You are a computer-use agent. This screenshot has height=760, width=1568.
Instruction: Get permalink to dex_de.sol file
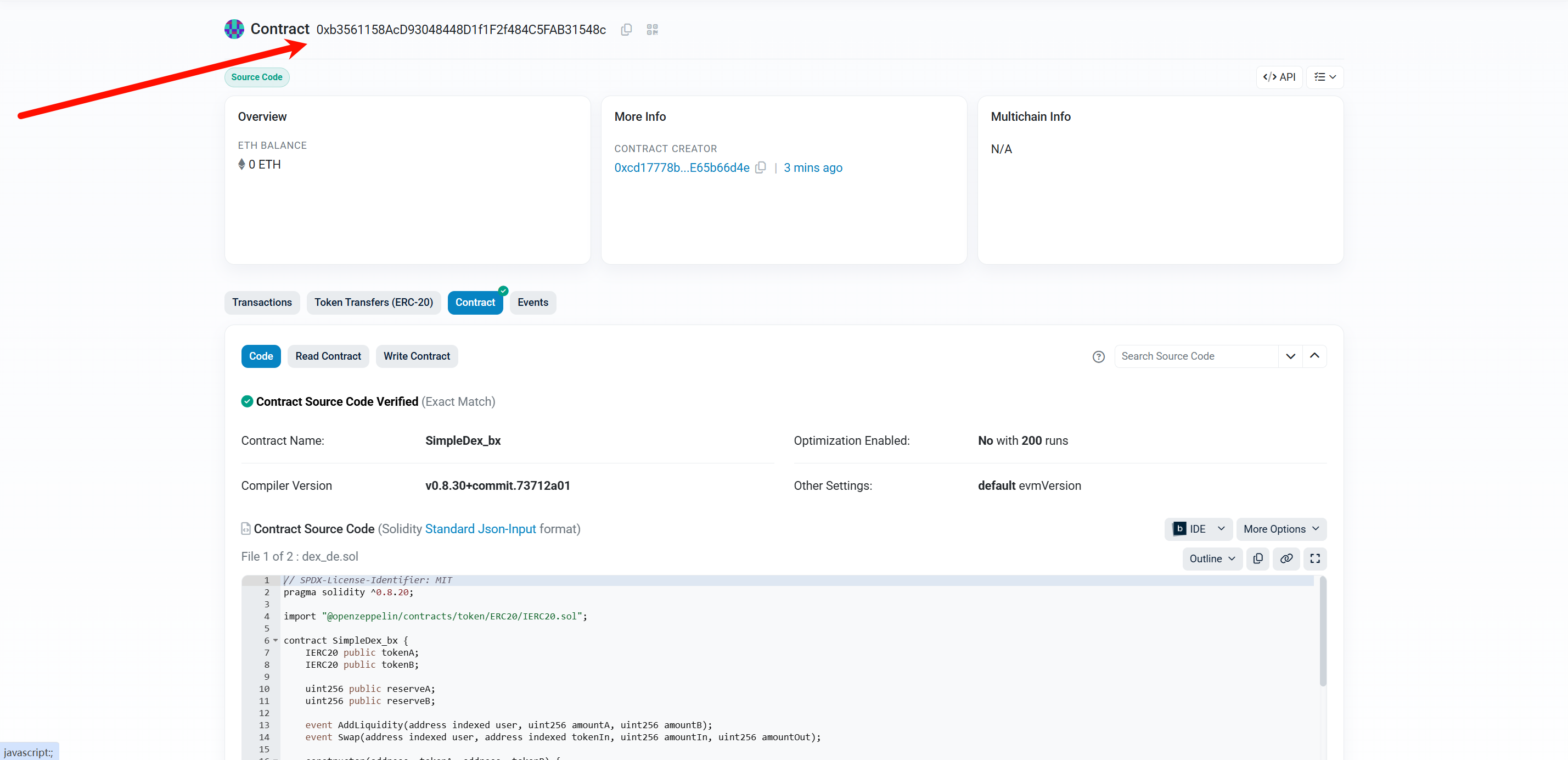click(x=1286, y=558)
